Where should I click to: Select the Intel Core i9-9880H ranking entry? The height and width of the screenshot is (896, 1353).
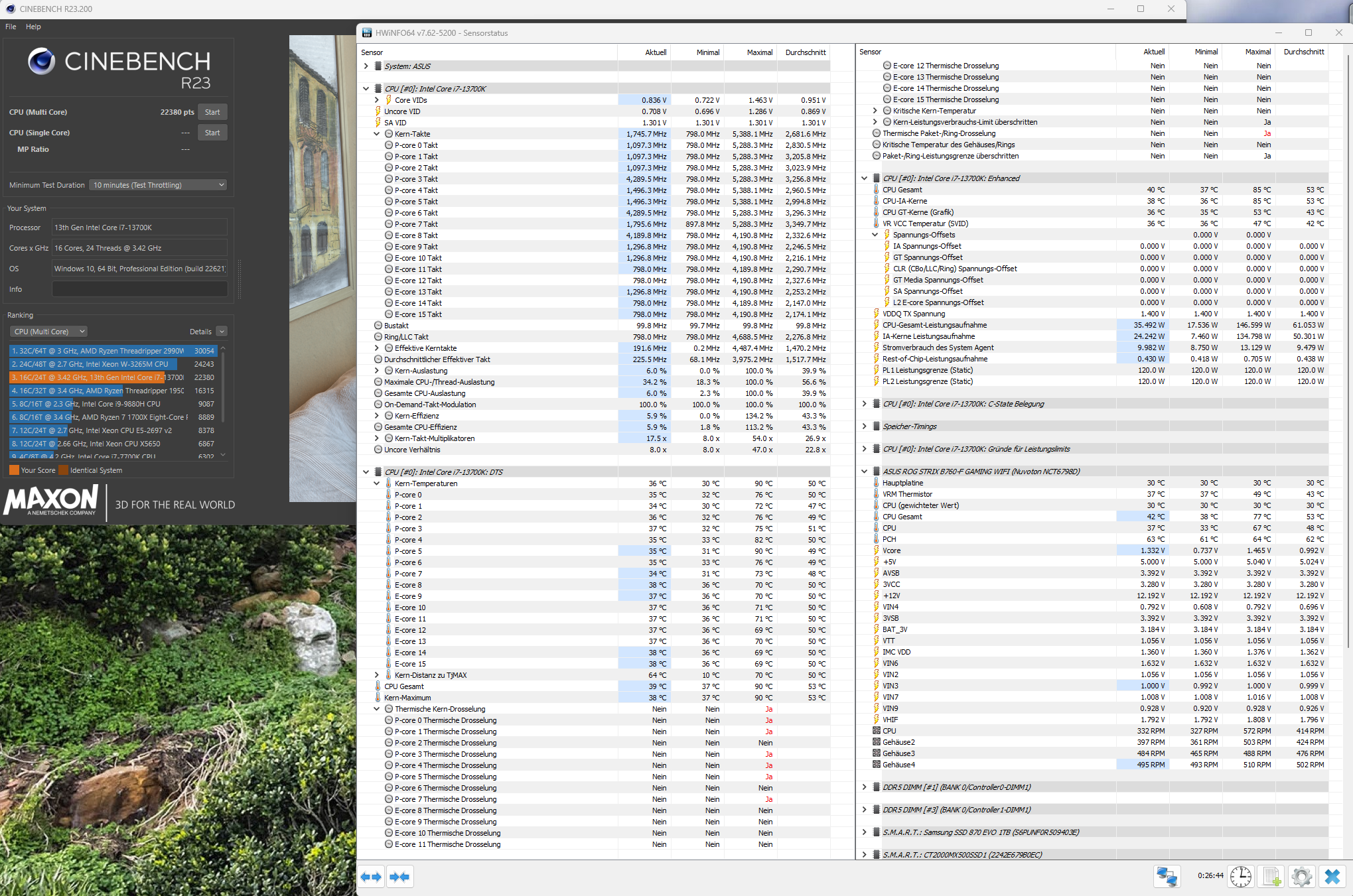pos(113,404)
